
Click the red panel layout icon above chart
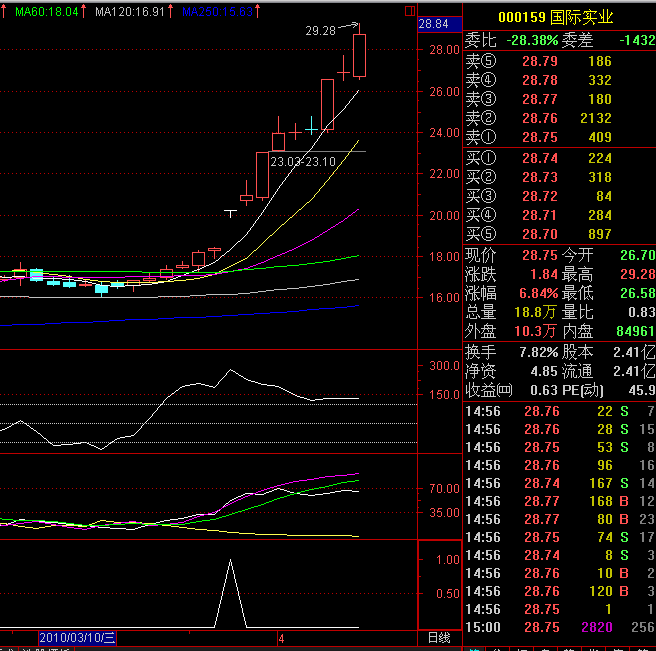tap(409, 11)
